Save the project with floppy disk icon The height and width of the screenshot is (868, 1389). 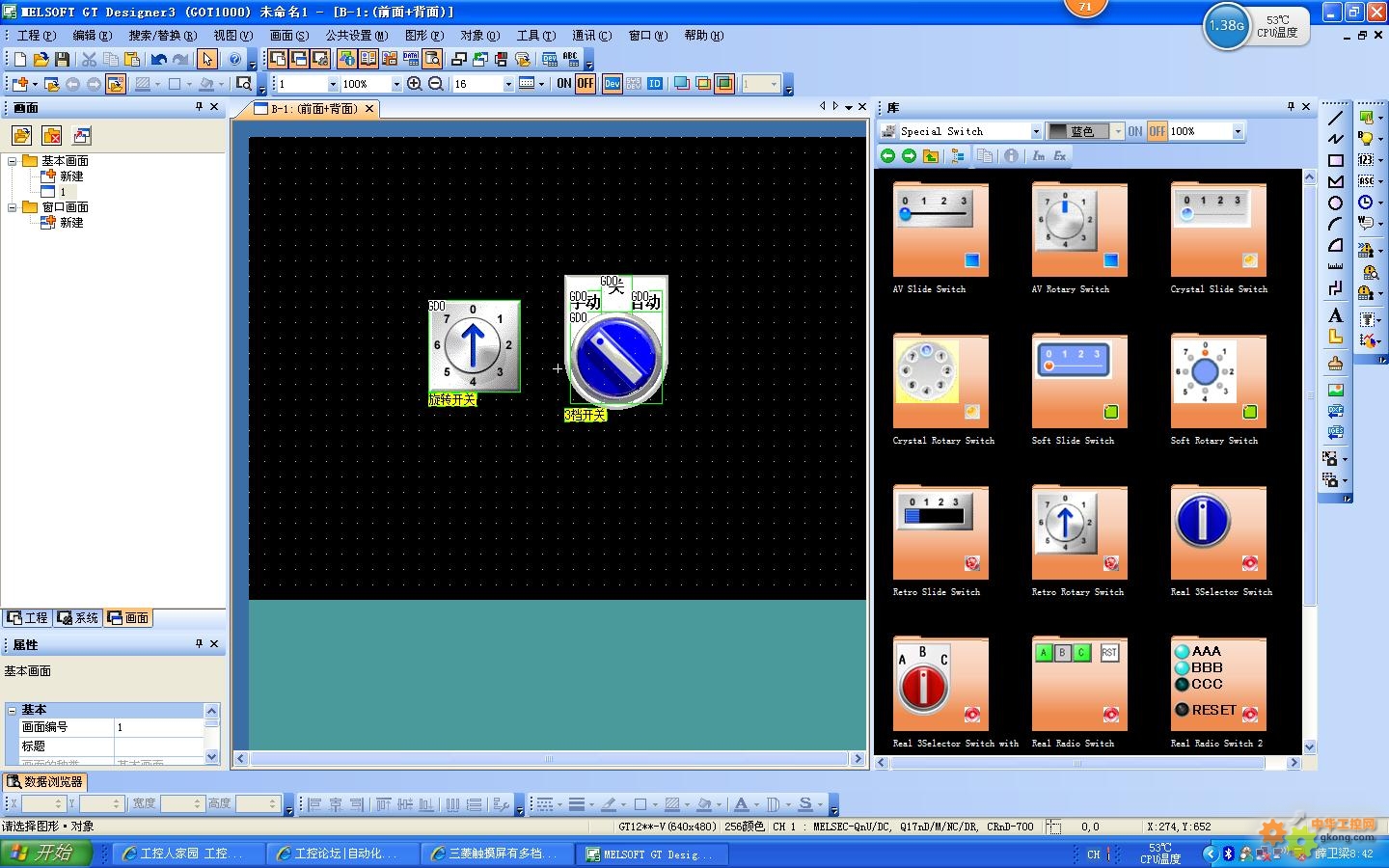click(x=63, y=60)
